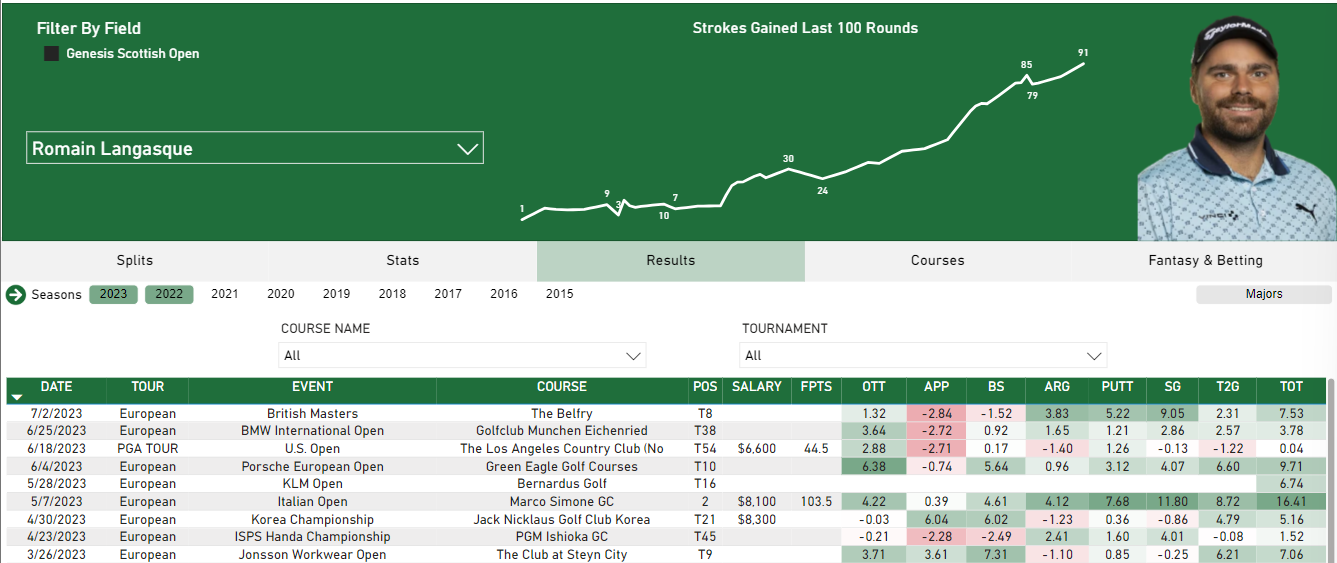The height and width of the screenshot is (563, 1337).
Task: Select the 2015 season filter
Action: 560,295
